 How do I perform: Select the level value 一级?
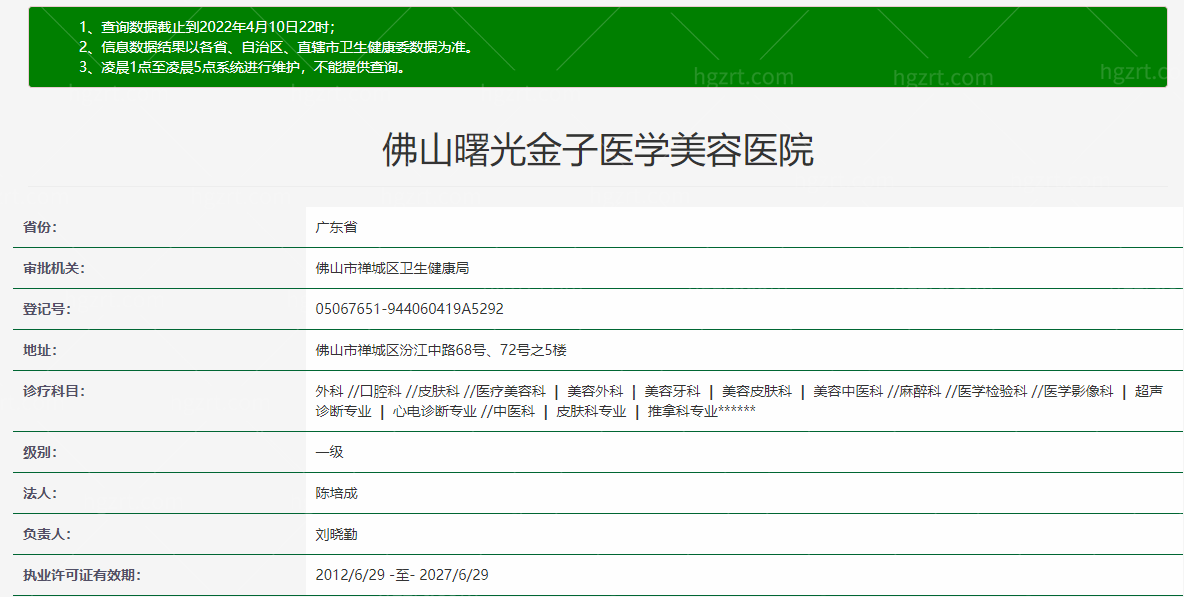[329, 452]
